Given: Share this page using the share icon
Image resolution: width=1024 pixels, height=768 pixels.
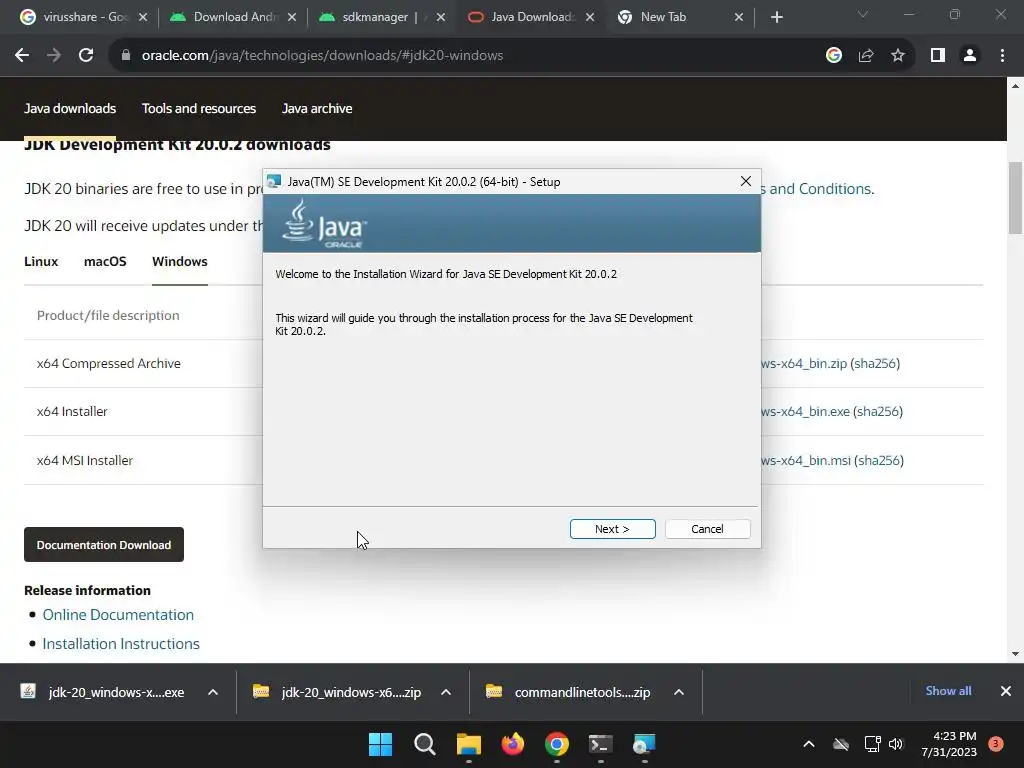Looking at the screenshot, I should [x=866, y=56].
